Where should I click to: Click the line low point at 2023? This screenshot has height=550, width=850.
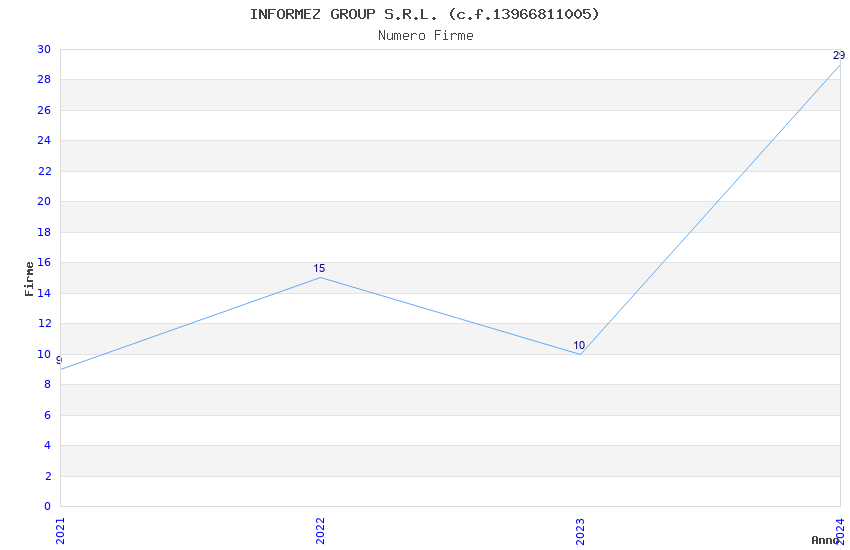click(581, 354)
